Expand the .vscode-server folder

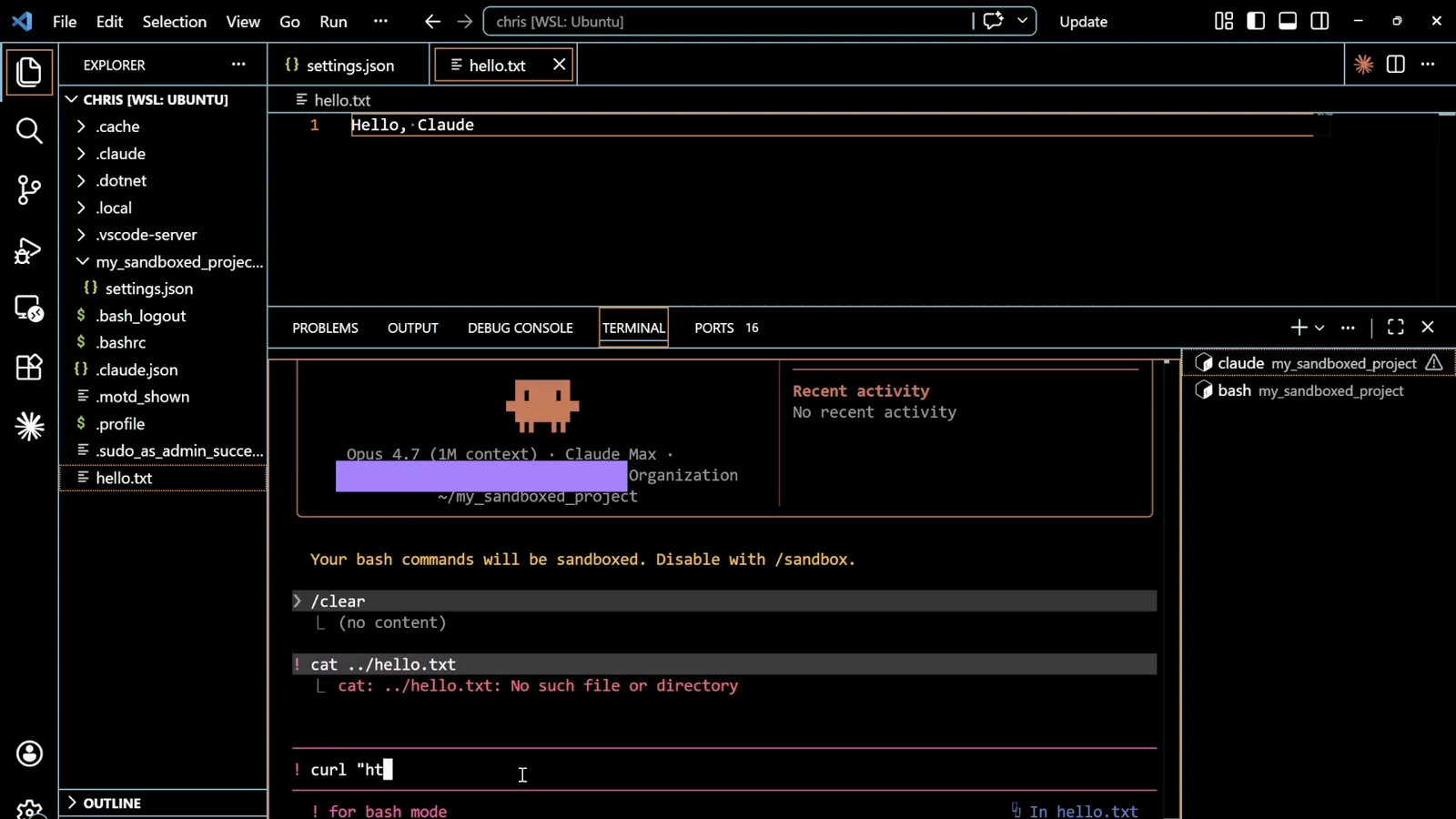pyautogui.click(x=81, y=235)
